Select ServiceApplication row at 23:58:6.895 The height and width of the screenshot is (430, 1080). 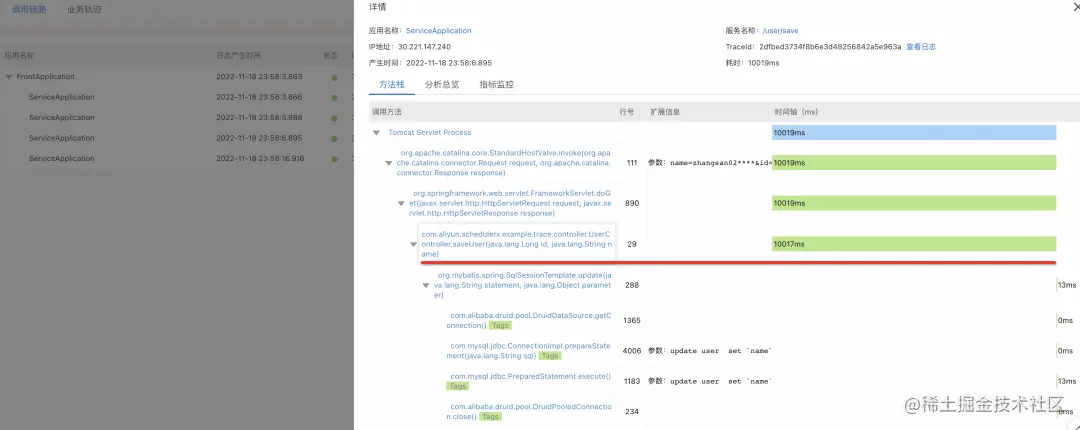pos(176,138)
